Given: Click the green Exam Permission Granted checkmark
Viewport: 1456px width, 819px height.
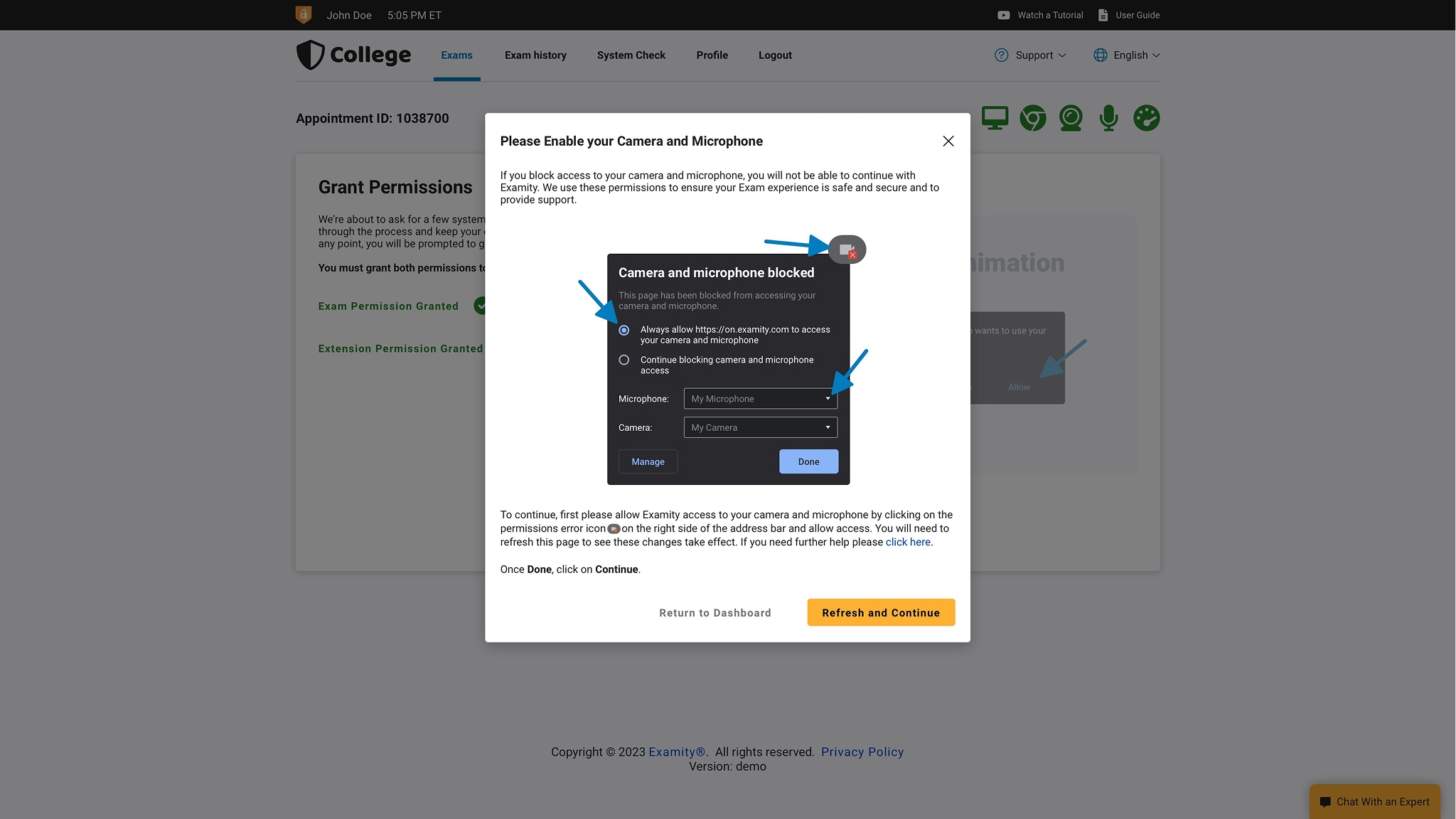Looking at the screenshot, I should 480,306.
